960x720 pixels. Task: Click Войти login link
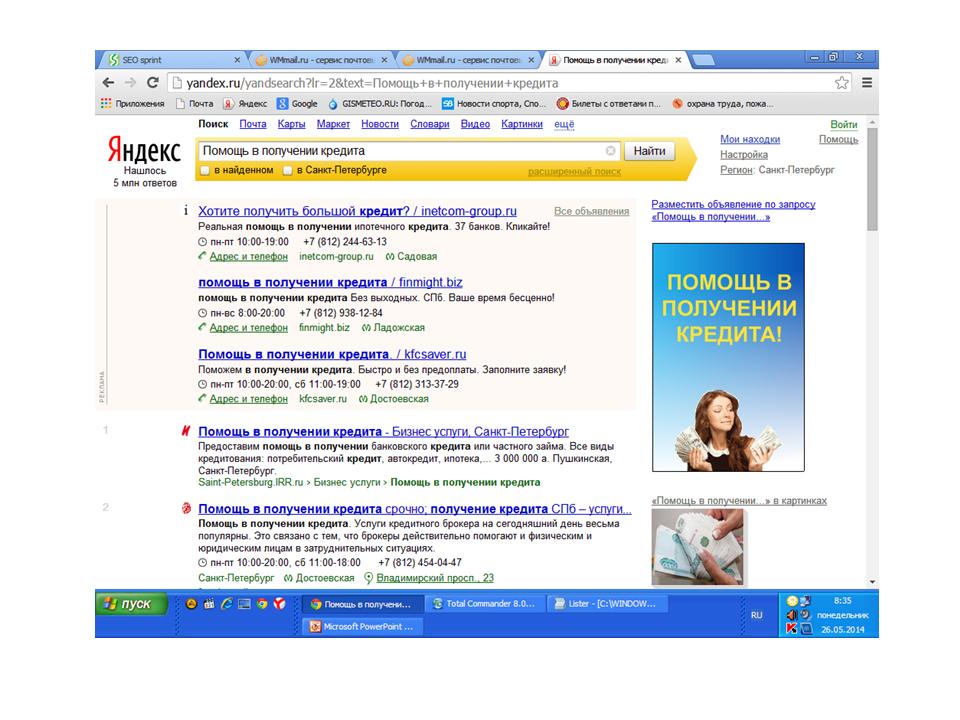(844, 124)
